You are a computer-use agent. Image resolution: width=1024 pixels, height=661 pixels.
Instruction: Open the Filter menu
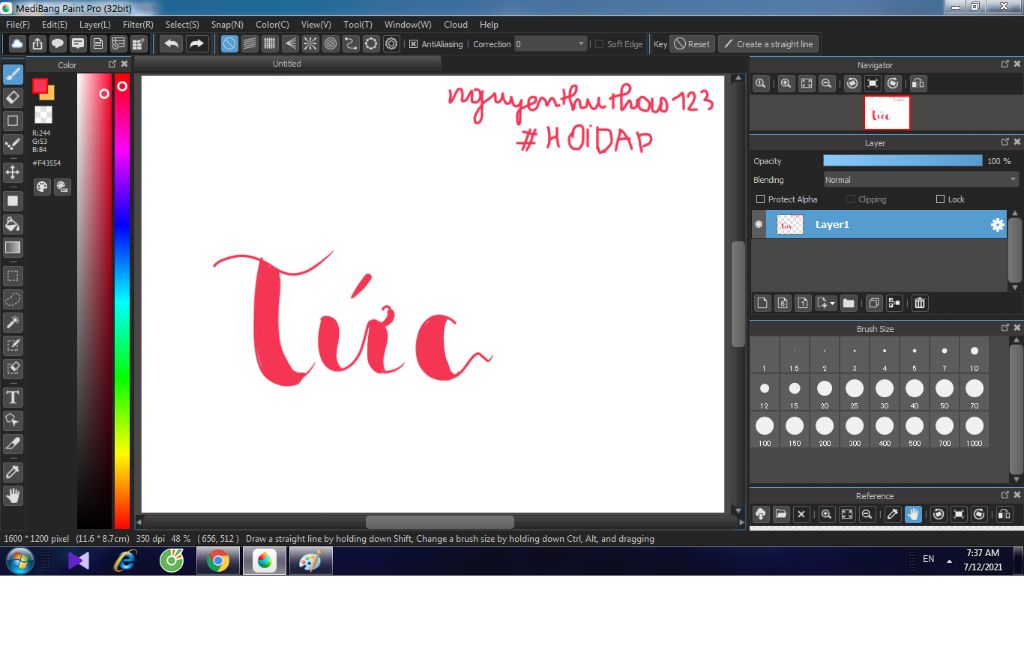(138, 24)
